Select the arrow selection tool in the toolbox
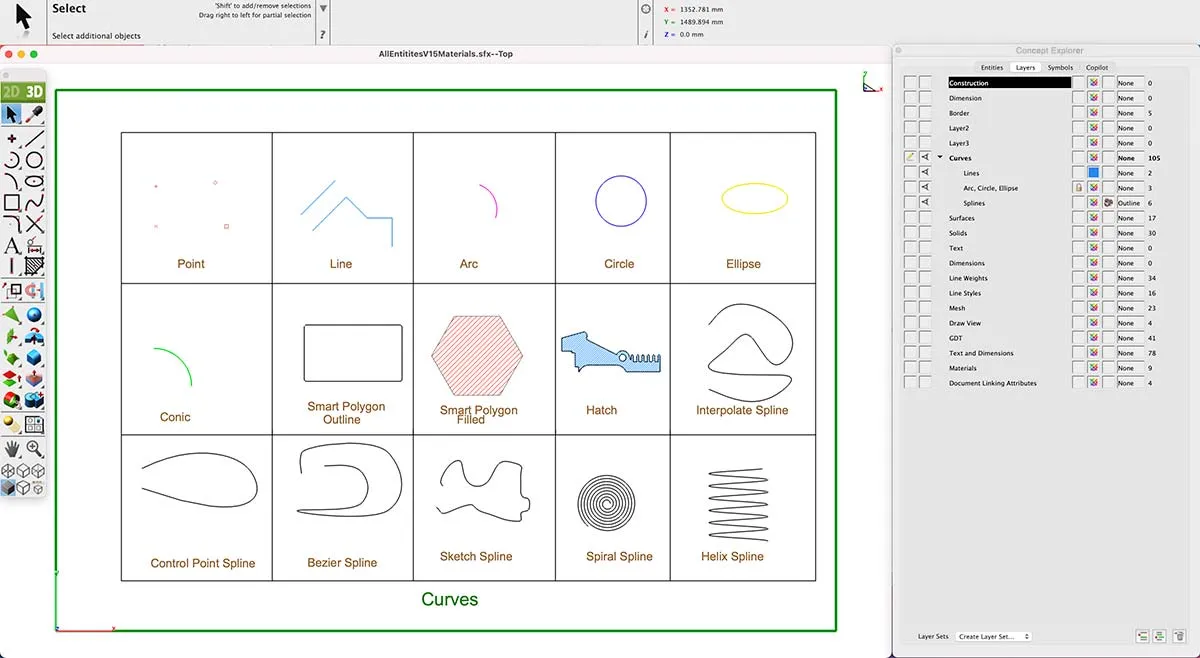 [12, 114]
